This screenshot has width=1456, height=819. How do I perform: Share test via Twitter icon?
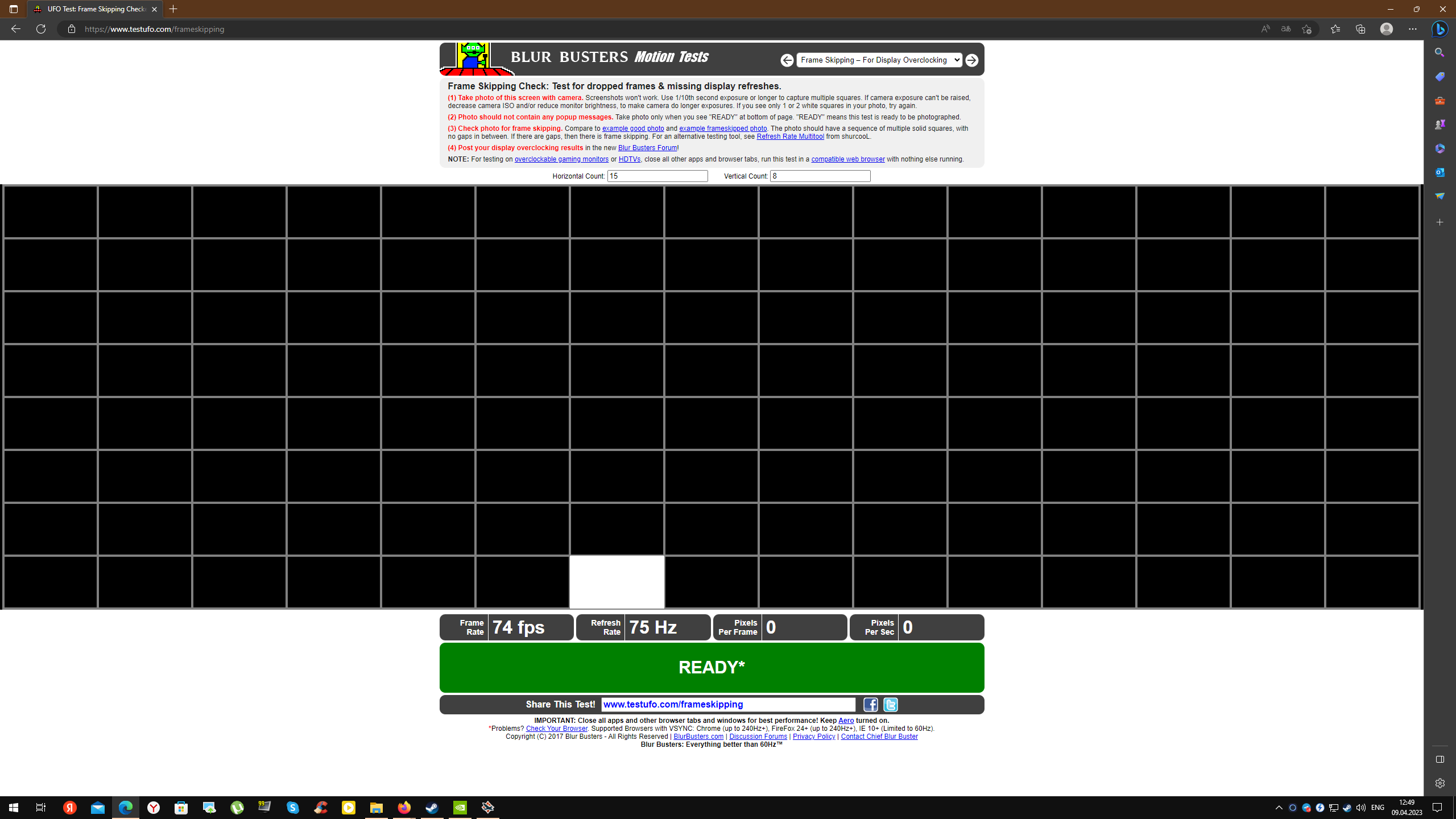[891, 705]
